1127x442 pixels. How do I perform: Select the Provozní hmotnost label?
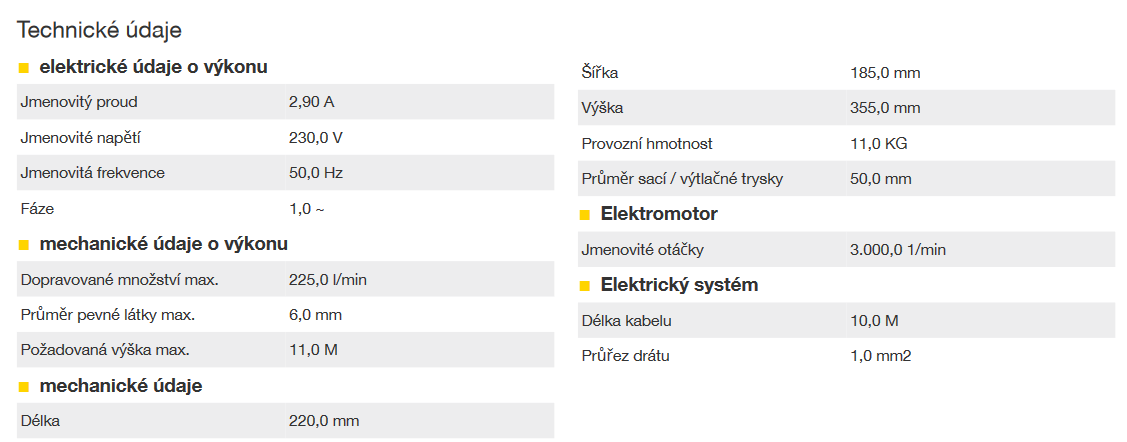pyautogui.click(x=647, y=144)
